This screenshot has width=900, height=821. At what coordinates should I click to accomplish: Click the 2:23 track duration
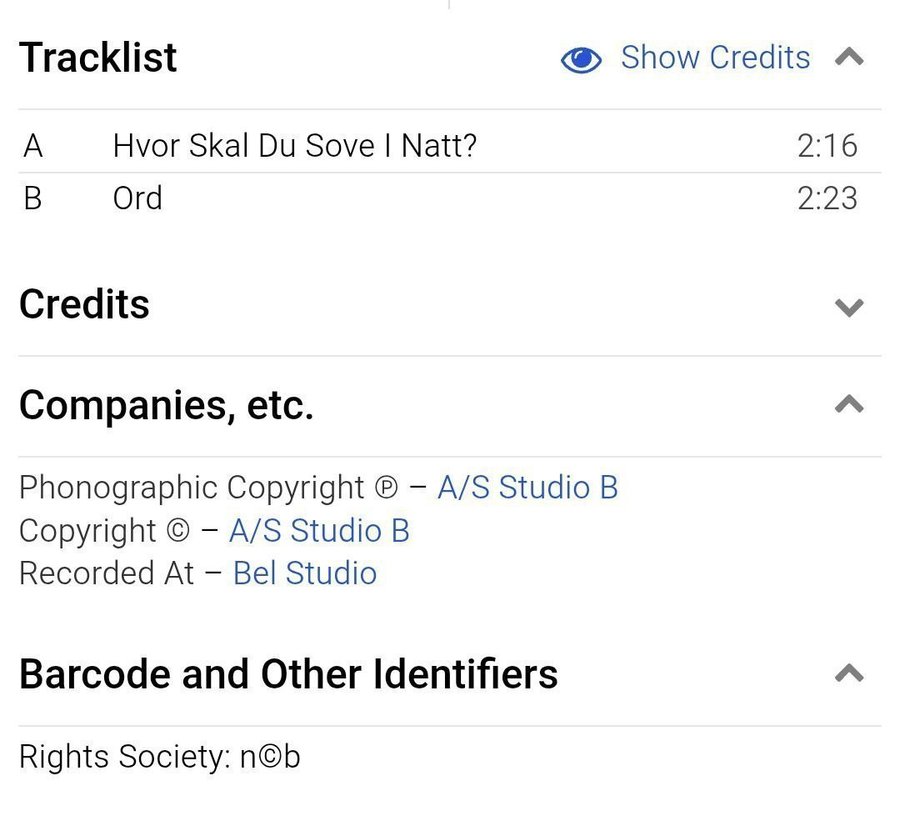tap(827, 198)
